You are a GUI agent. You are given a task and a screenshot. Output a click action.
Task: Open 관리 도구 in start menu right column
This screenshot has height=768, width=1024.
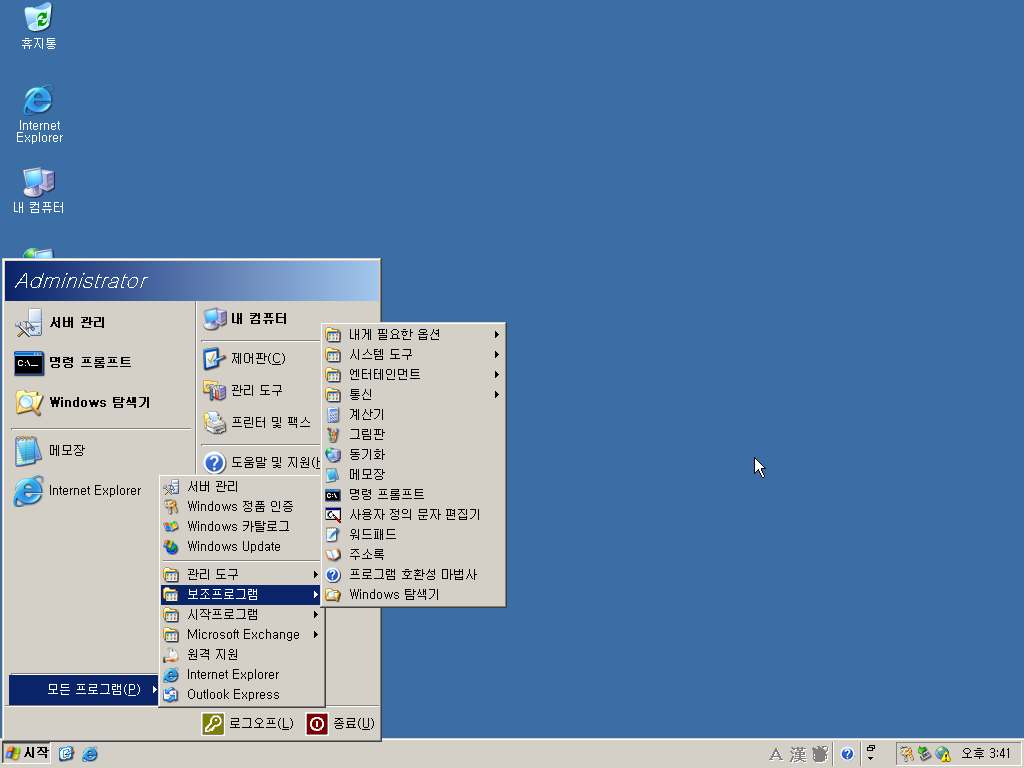point(259,391)
